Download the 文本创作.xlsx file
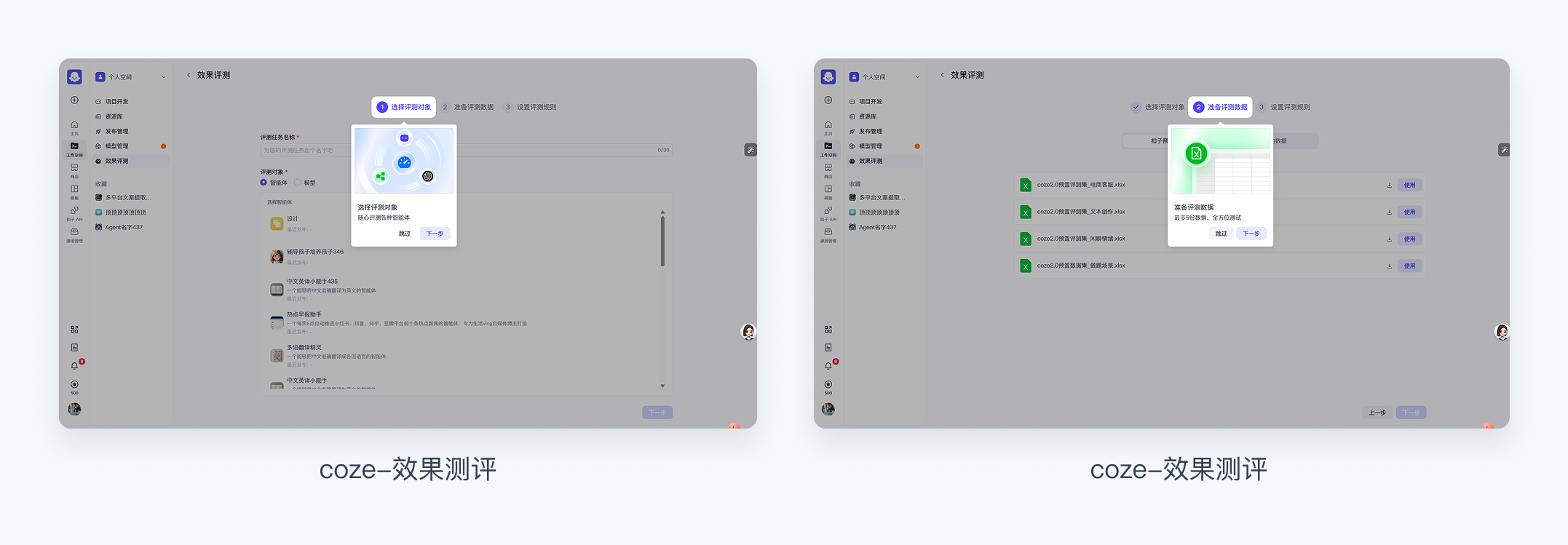The image size is (1568, 545). (x=1390, y=212)
